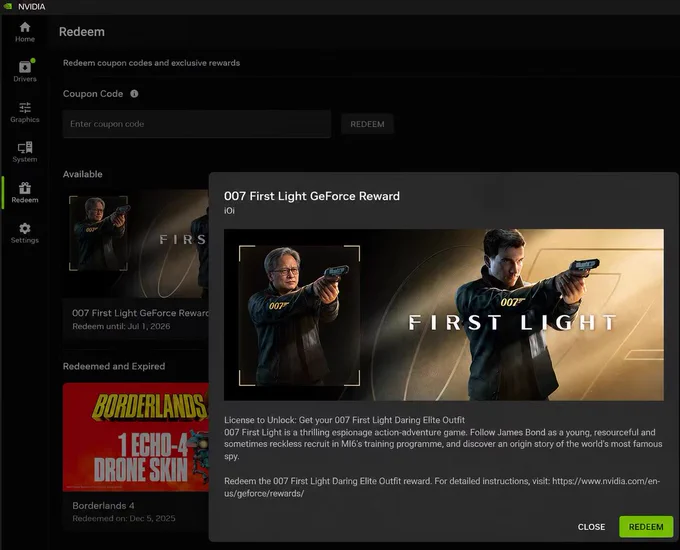The image size is (680, 550).
Task: Click the NVIDIA logo in title bar
Action: tap(7, 7)
